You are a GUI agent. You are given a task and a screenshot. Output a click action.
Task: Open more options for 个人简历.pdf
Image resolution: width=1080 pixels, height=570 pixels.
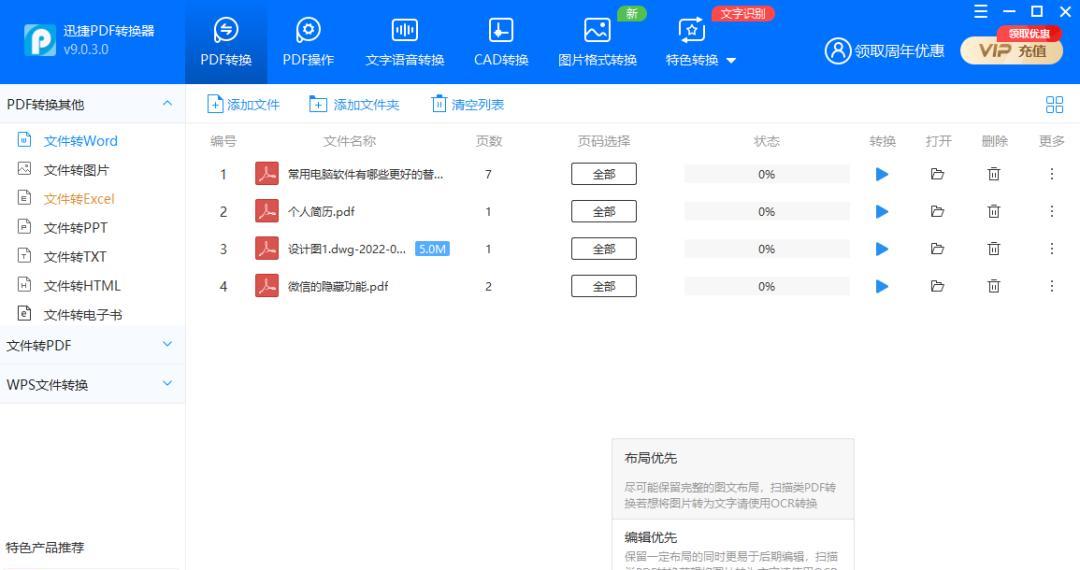pos(1052,211)
